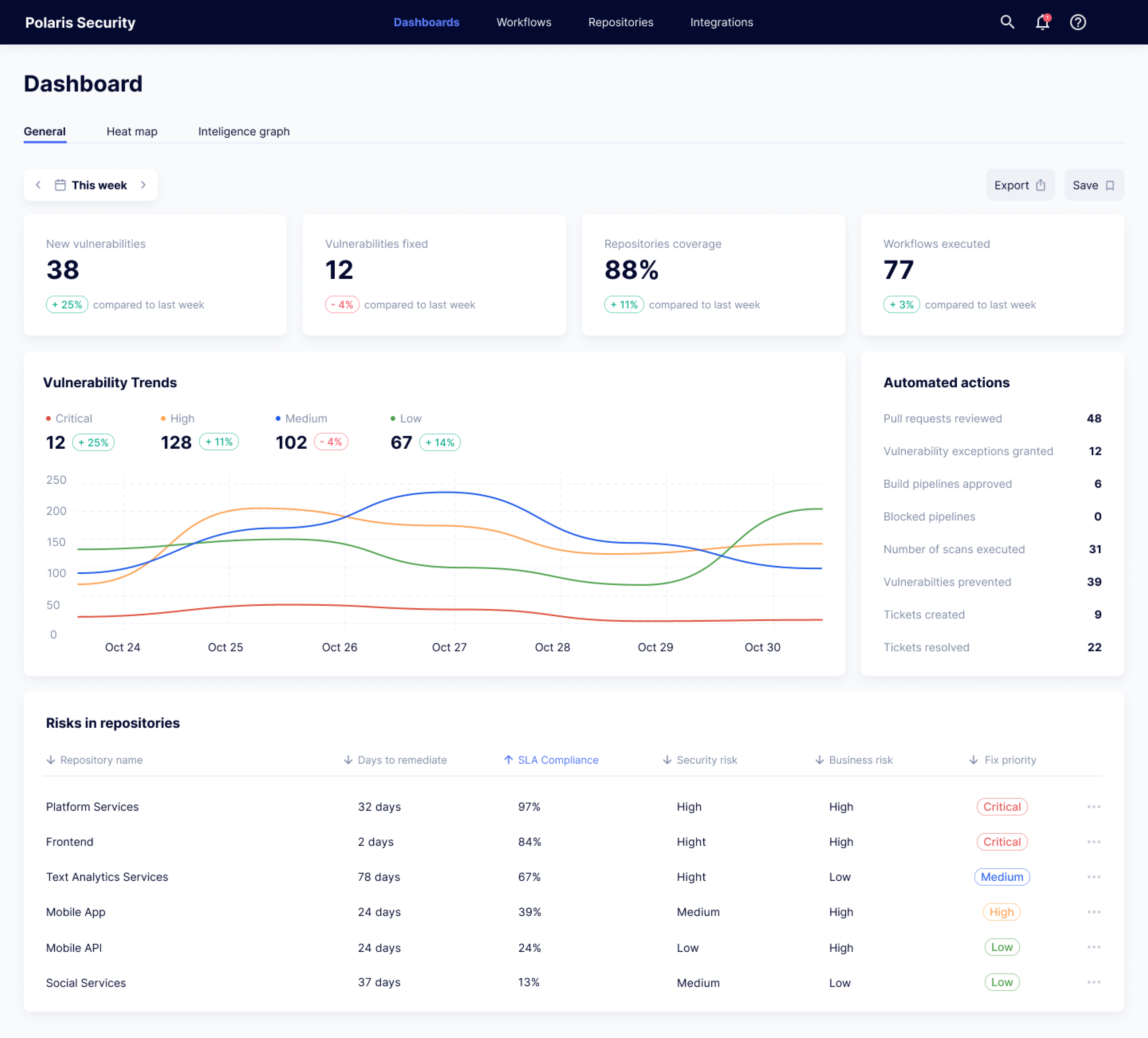Click the next week chevron
Viewport: 1148px width, 1038px height.
[x=143, y=184]
